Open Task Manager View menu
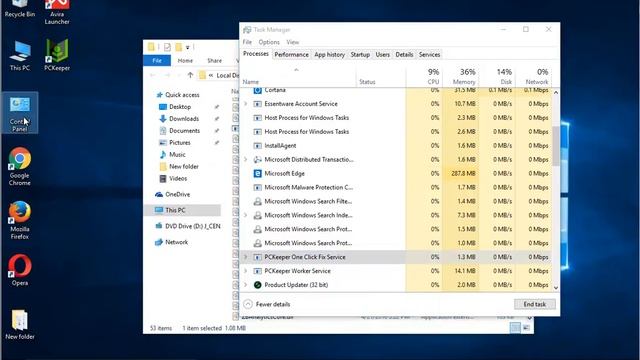This screenshot has width=640, height=360. tap(293, 42)
